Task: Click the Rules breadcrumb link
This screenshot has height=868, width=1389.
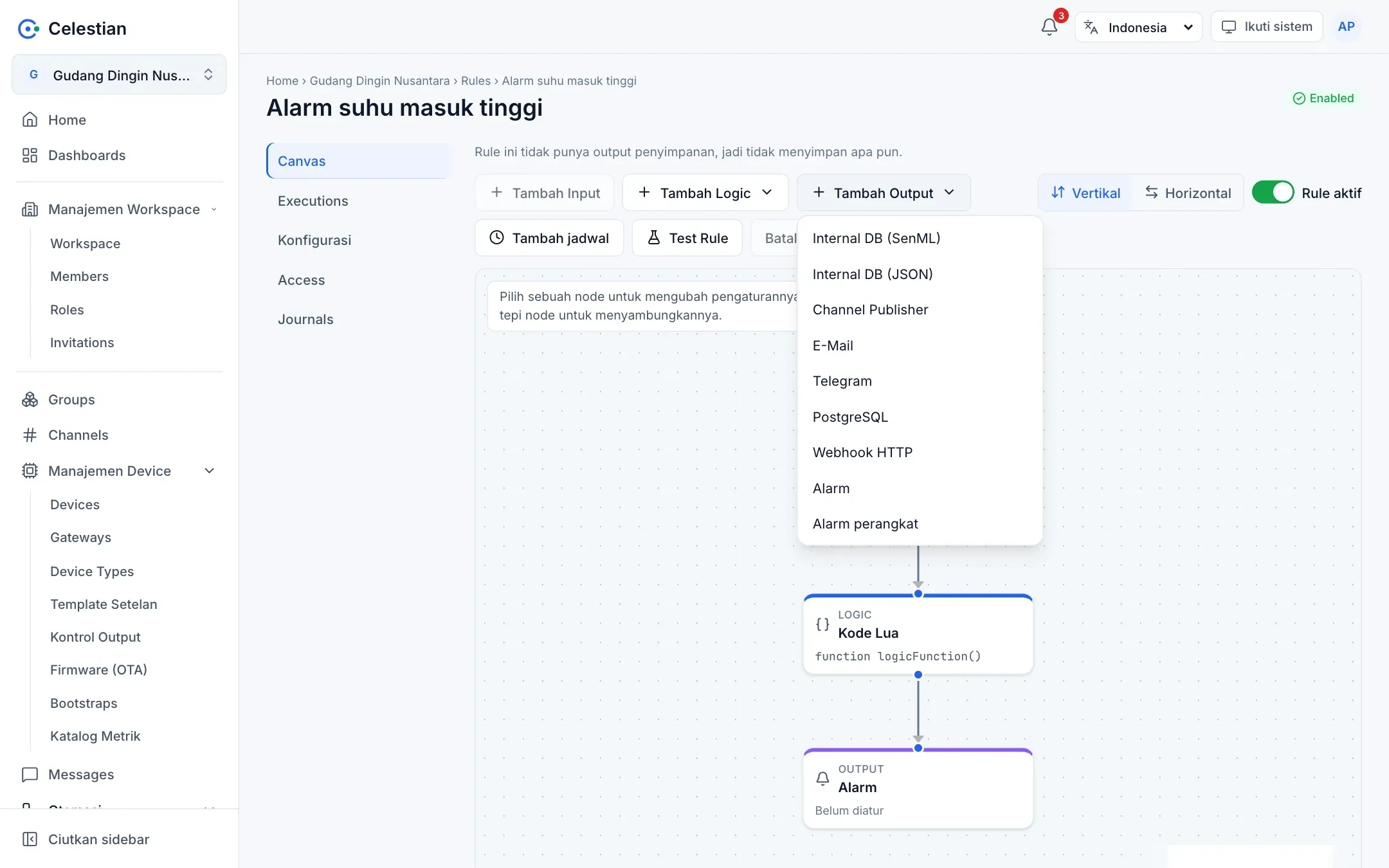Action: pyautogui.click(x=475, y=81)
